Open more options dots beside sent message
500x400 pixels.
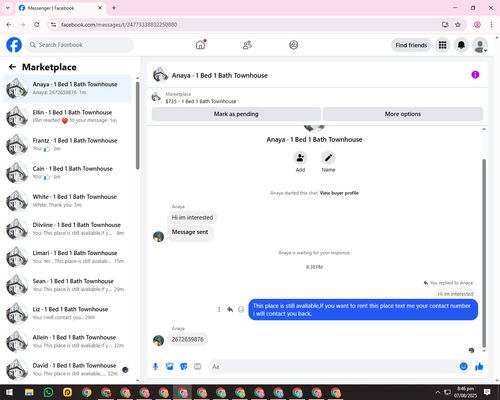pyautogui.click(x=219, y=309)
